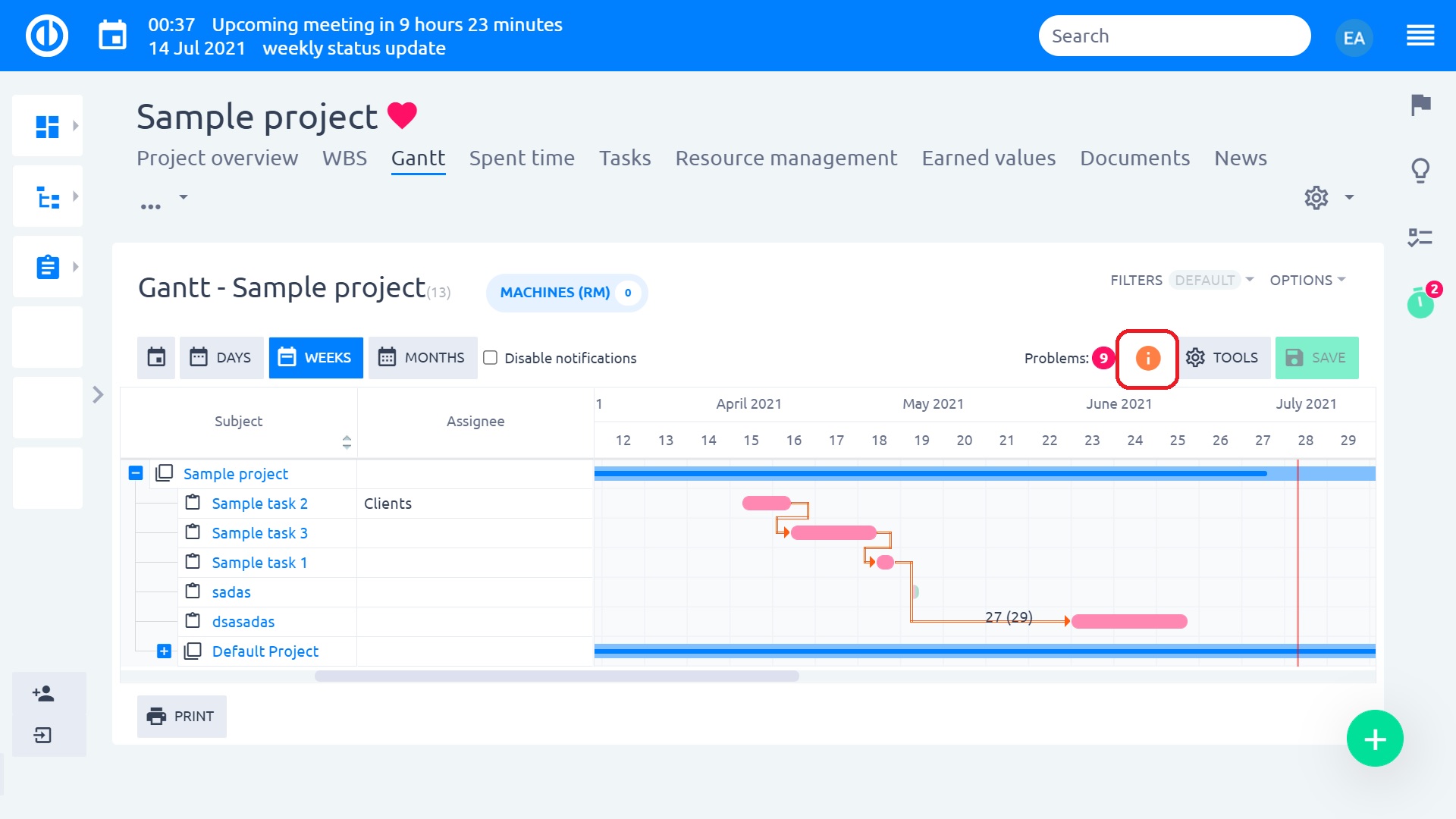The height and width of the screenshot is (819, 1456).
Task: Click the Default Project folder icon
Action: click(193, 651)
